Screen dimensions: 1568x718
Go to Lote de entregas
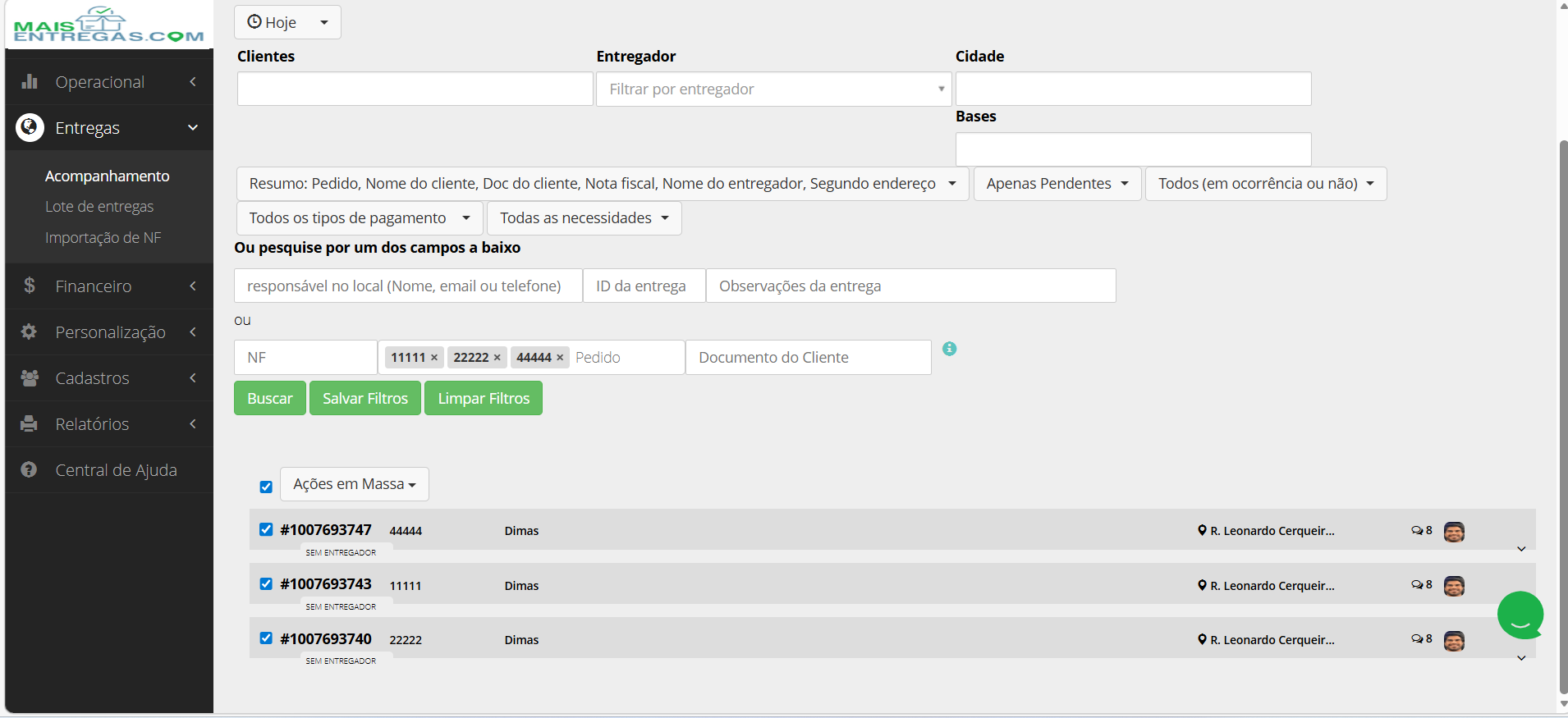(x=99, y=207)
